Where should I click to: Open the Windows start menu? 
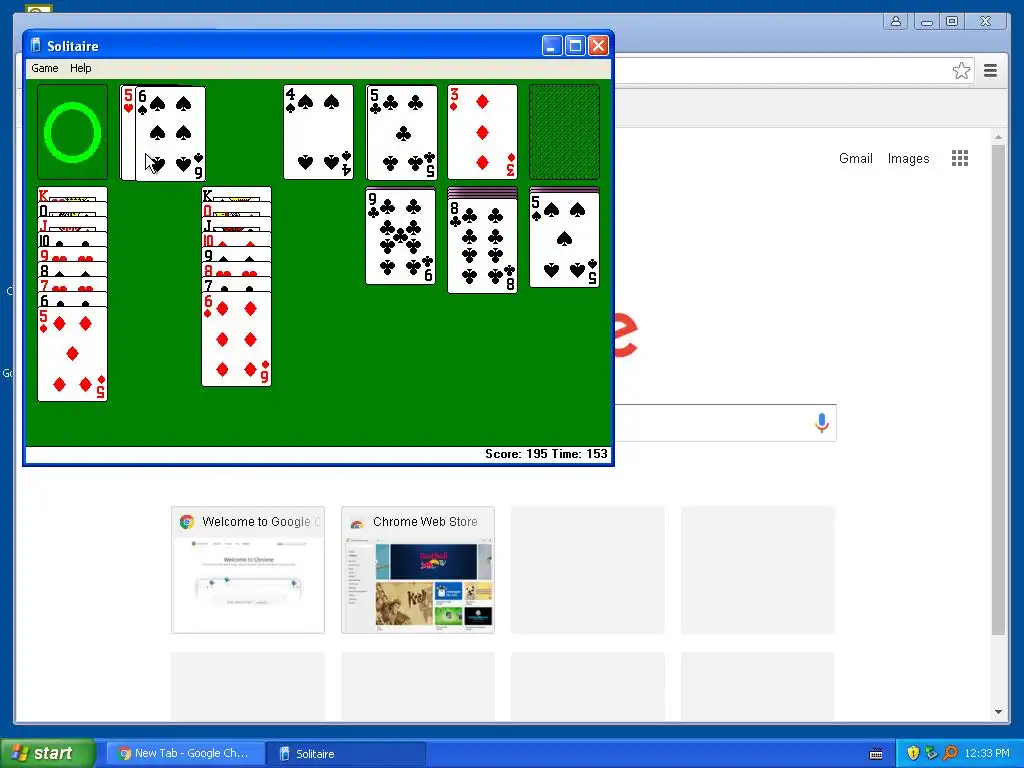click(47, 754)
